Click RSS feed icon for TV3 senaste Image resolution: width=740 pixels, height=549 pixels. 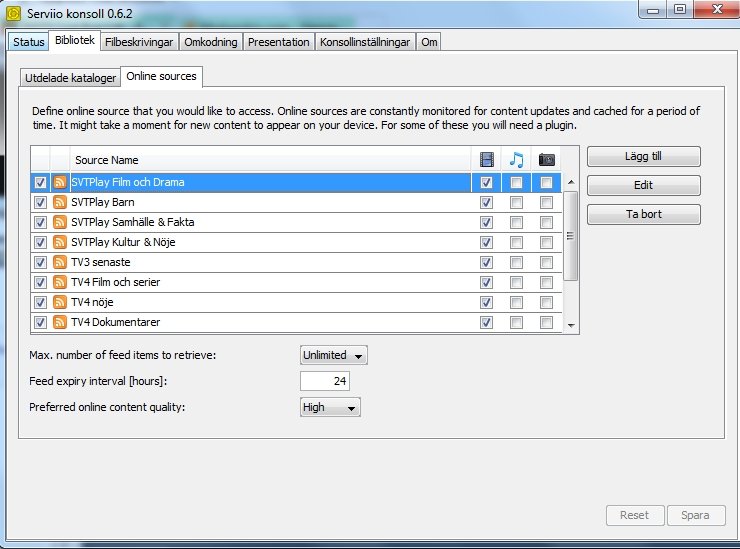(59, 262)
